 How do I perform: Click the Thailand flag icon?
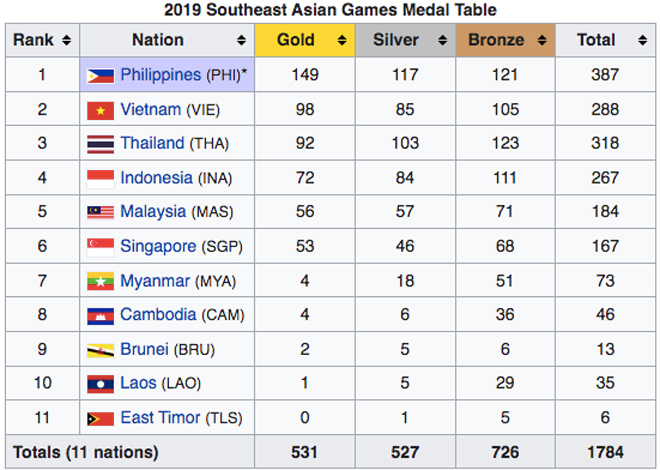click(100, 143)
